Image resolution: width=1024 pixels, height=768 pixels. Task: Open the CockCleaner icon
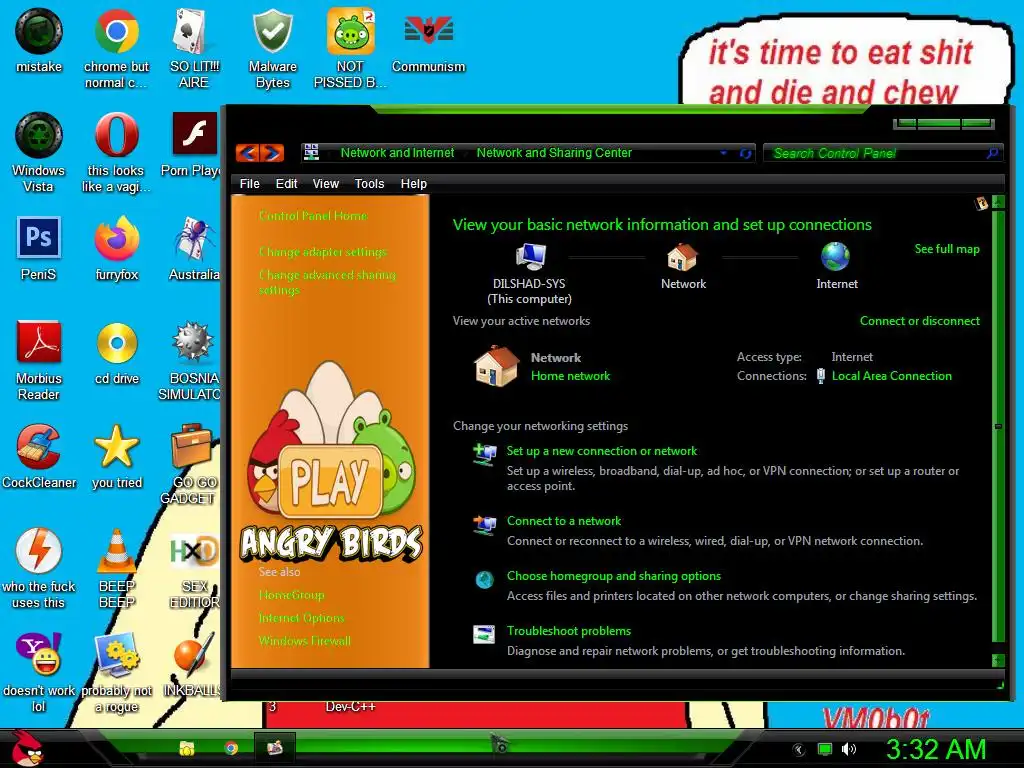(x=39, y=456)
